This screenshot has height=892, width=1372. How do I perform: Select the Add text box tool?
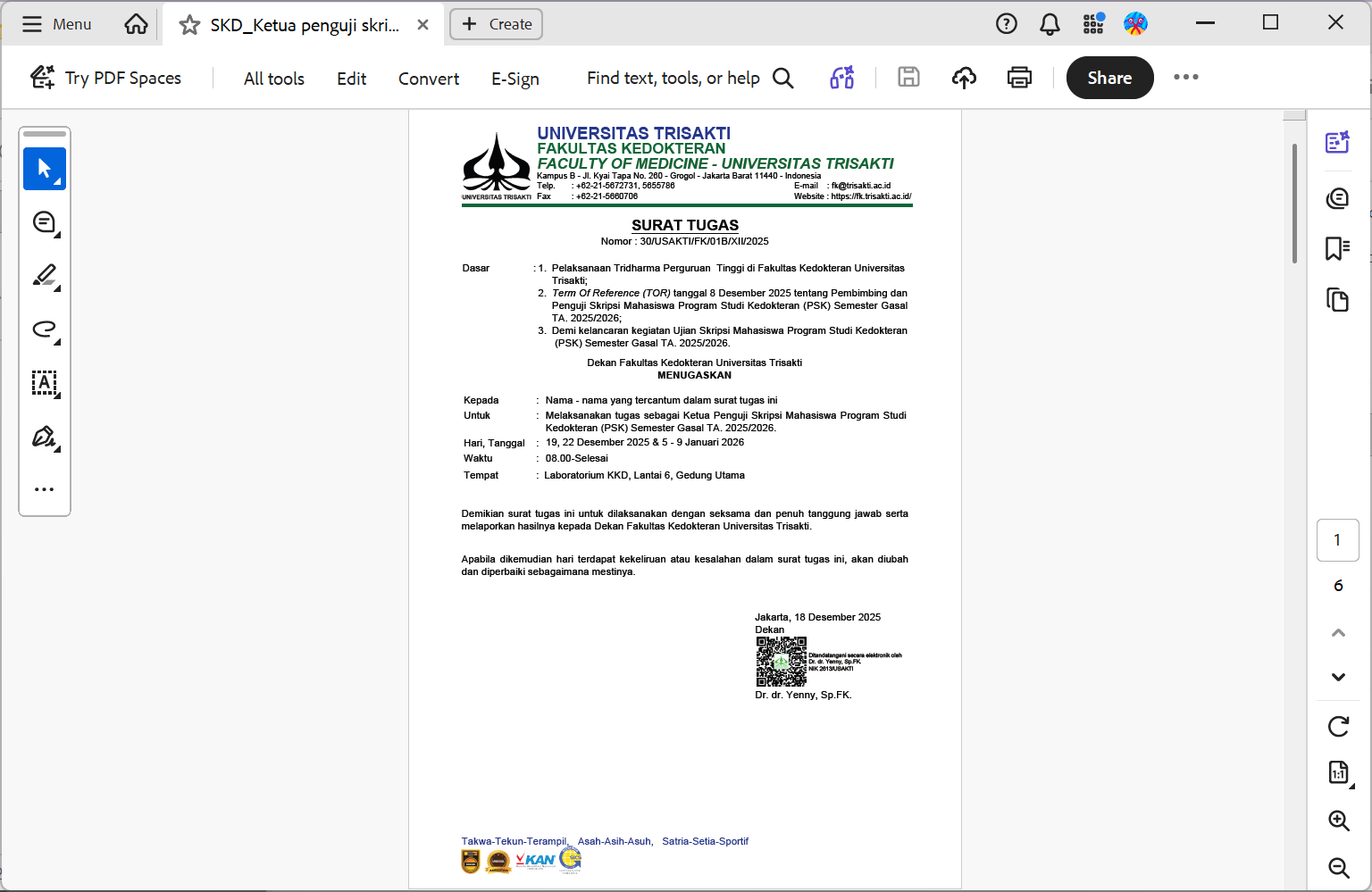point(44,383)
